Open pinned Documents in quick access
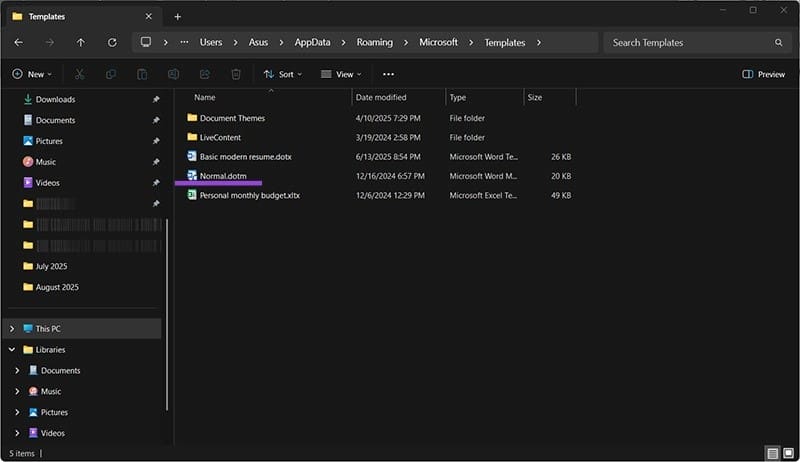 (55, 120)
